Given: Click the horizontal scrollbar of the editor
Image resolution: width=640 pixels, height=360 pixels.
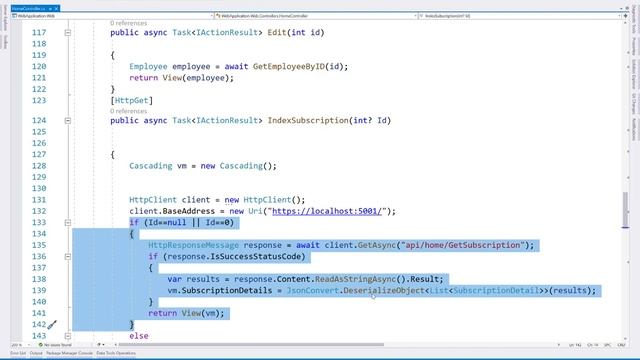Looking at the screenshot, I should point(251,345).
